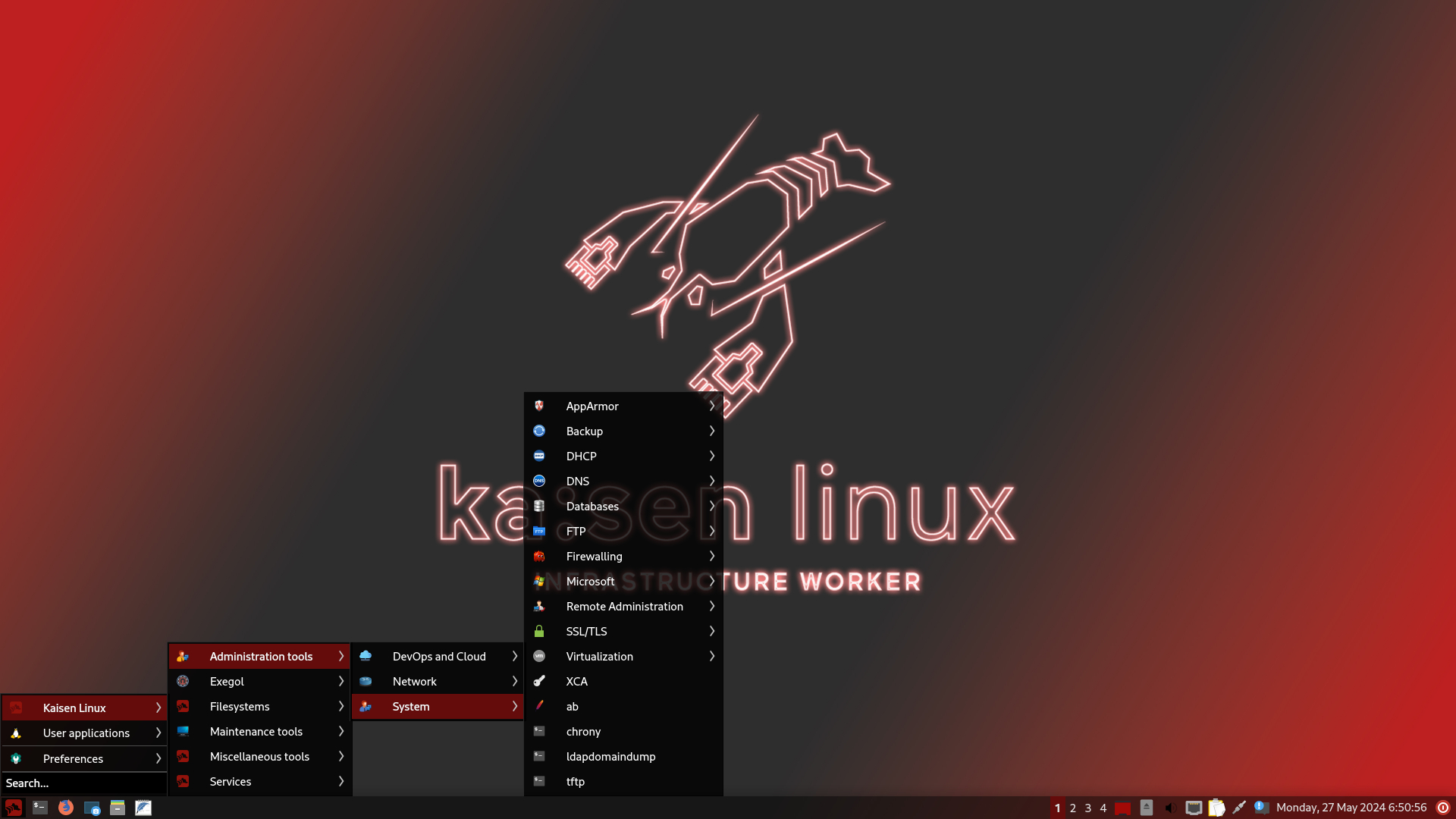Expand the Exegol submenu chevron
Screen dimensions: 1456x819
coord(341,681)
